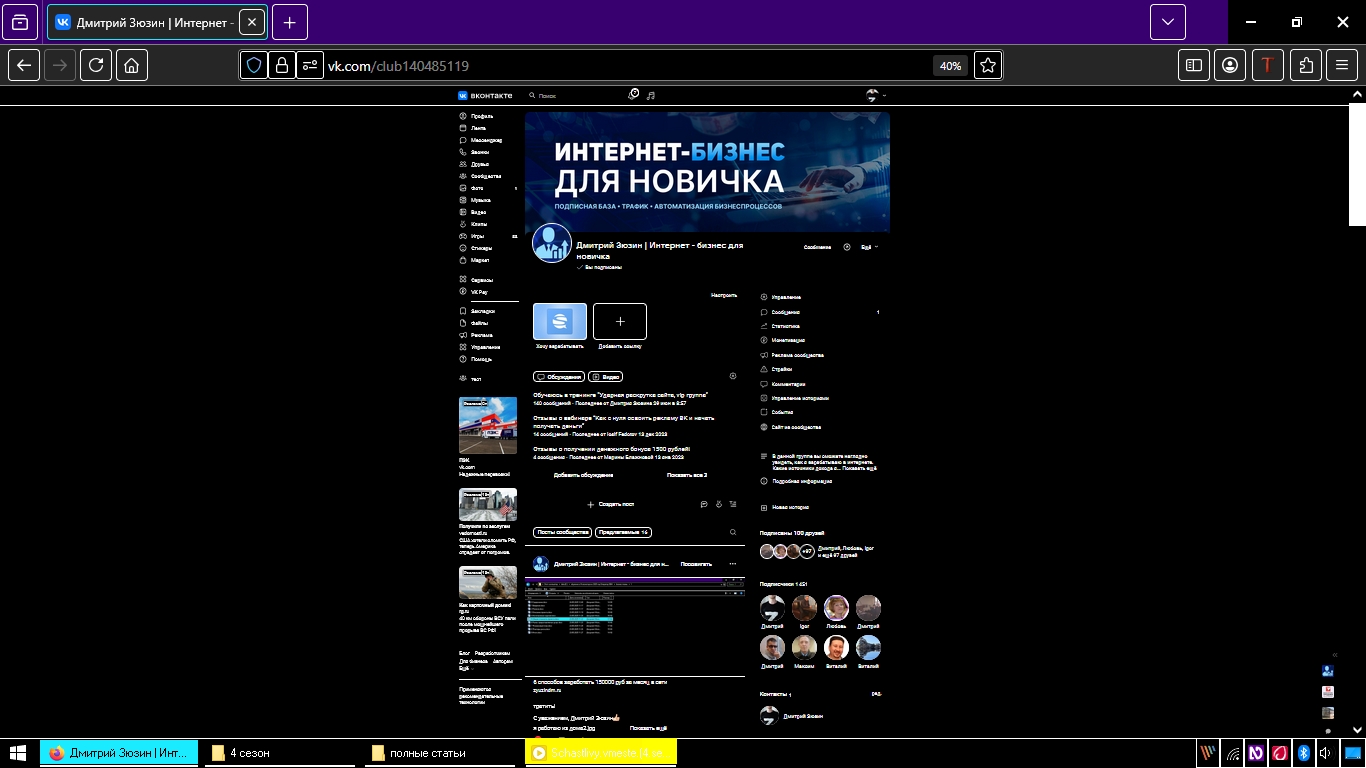Open the site permissions icon in address bar
Image resolution: width=1366 pixels, height=768 pixels.
click(310, 65)
